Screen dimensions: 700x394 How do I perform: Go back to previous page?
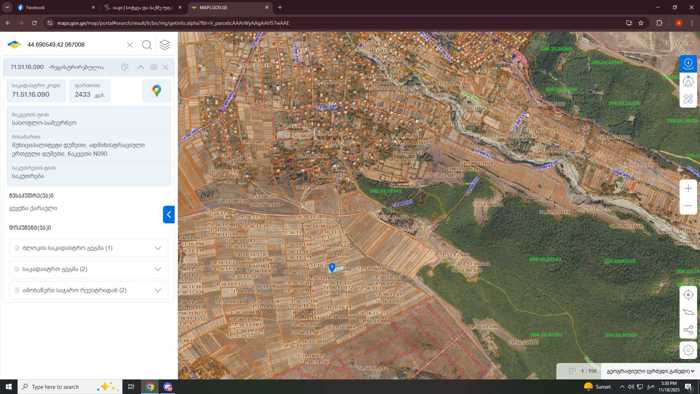click(8, 23)
